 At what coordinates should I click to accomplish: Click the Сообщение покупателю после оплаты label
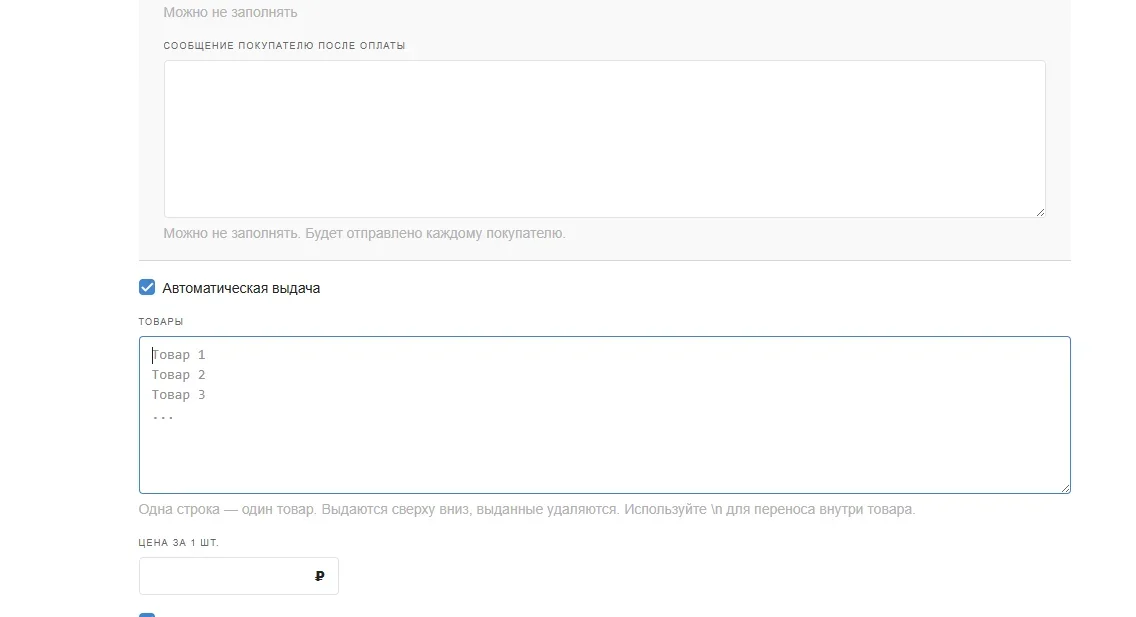(284, 46)
